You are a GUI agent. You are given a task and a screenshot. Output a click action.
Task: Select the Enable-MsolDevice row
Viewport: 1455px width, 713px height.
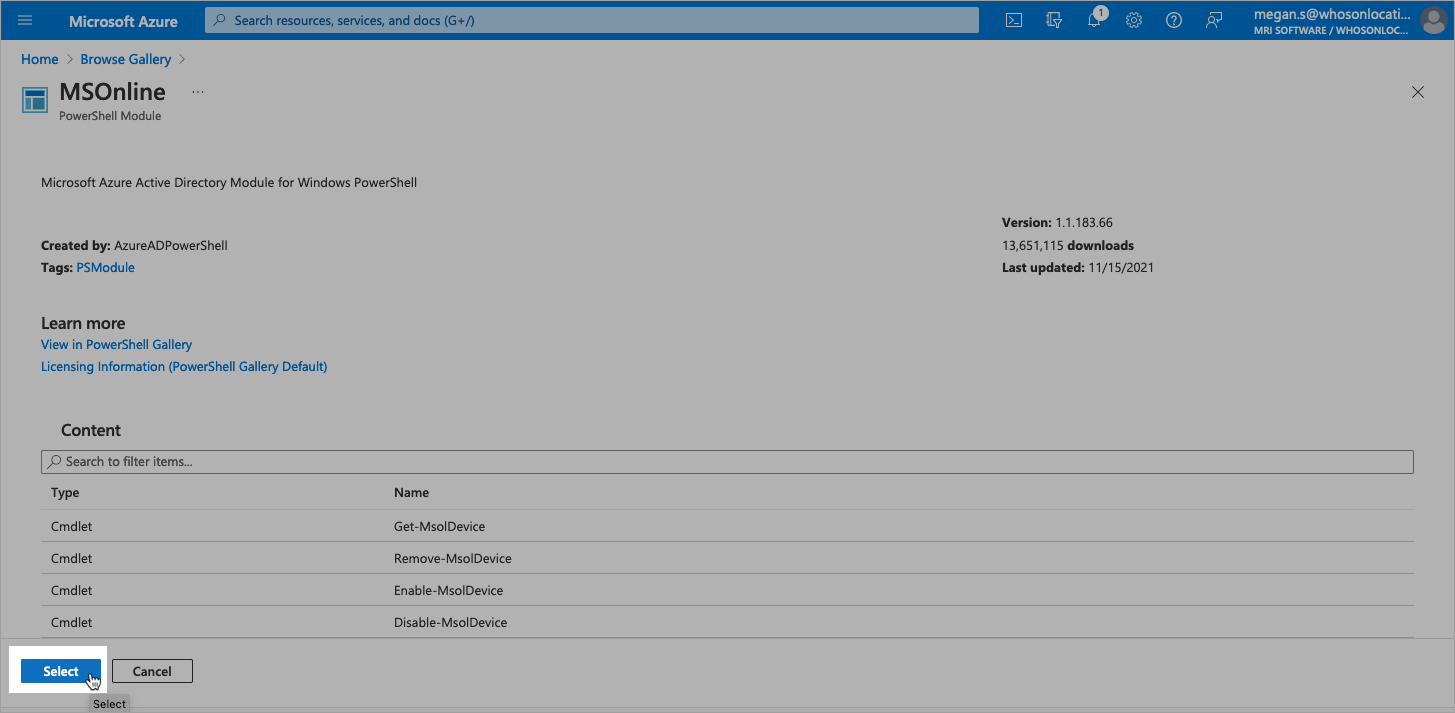(727, 590)
